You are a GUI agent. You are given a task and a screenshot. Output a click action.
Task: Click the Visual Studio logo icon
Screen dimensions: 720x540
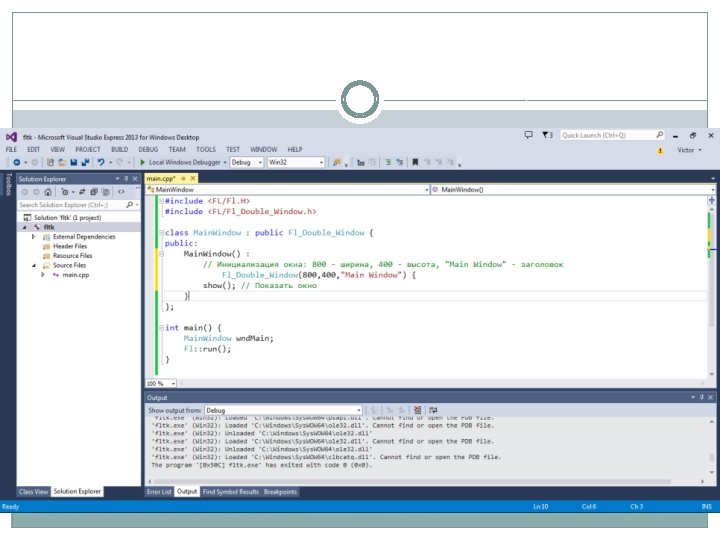pos(11,137)
